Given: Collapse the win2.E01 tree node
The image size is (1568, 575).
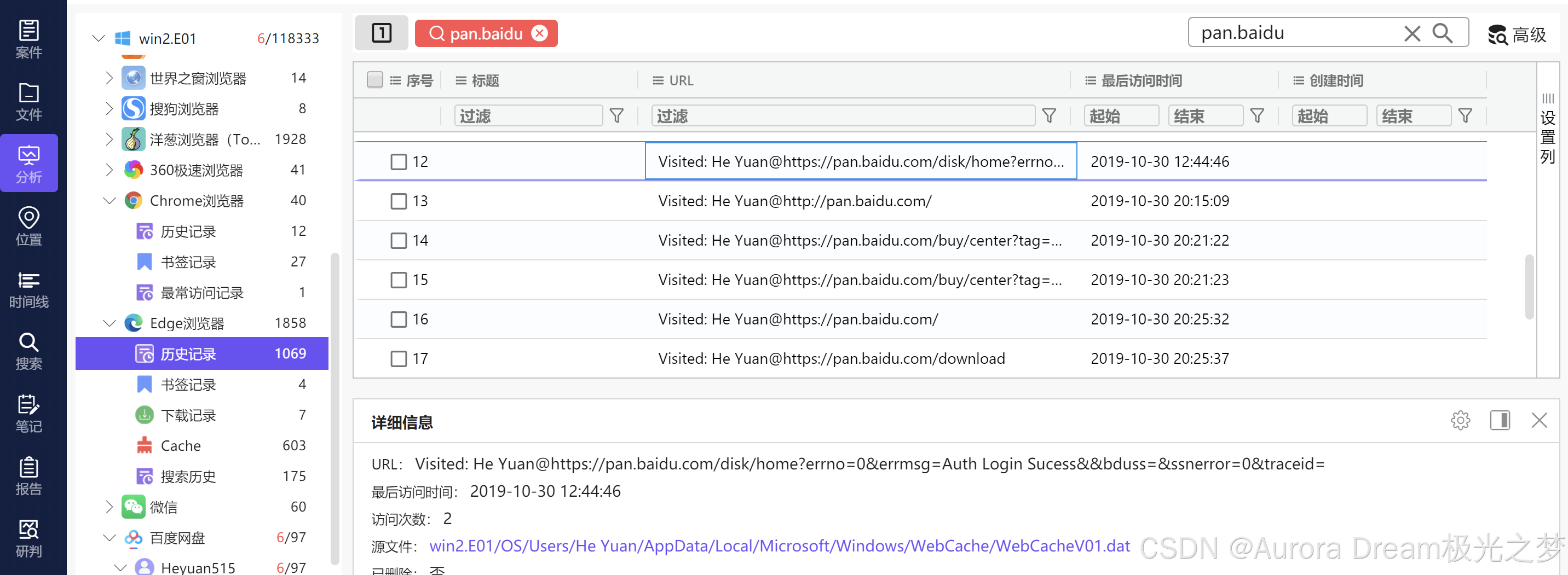Looking at the screenshot, I should tap(99, 38).
